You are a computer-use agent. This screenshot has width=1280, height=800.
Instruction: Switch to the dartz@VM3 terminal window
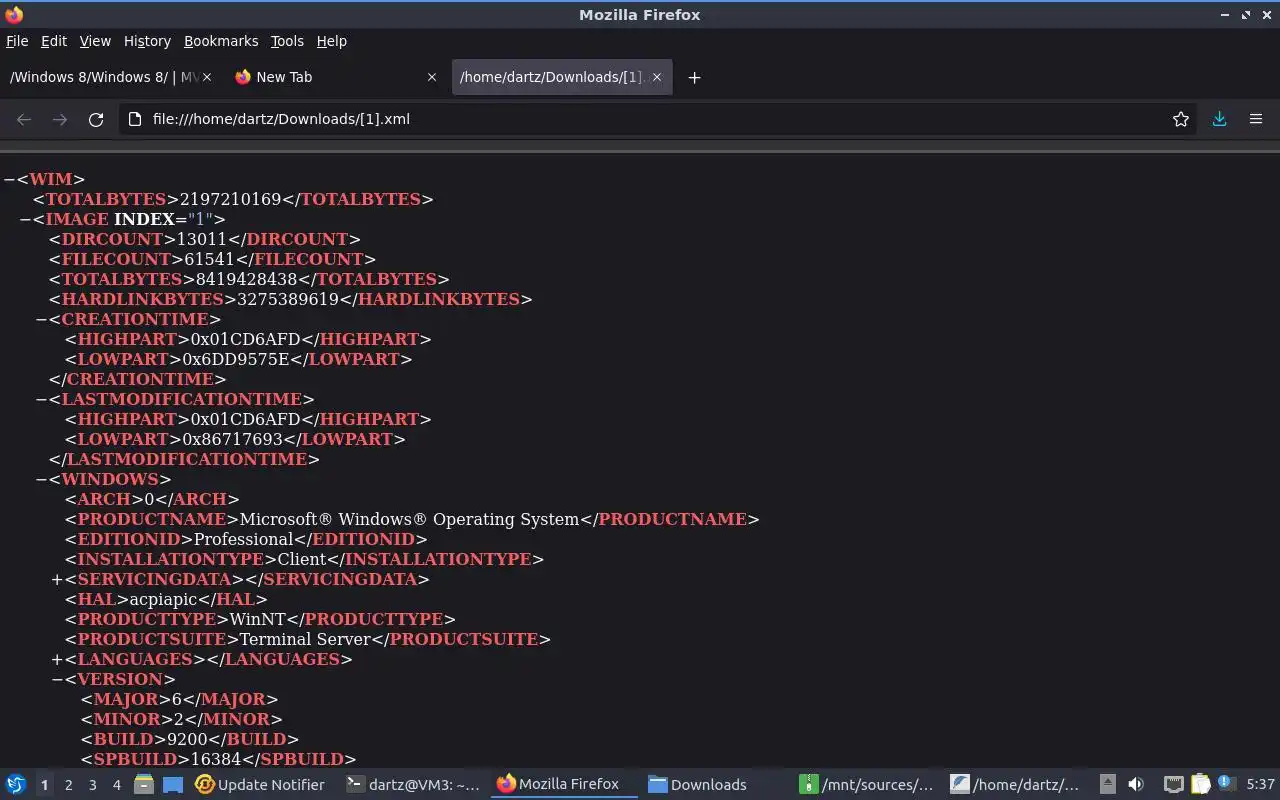413,784
